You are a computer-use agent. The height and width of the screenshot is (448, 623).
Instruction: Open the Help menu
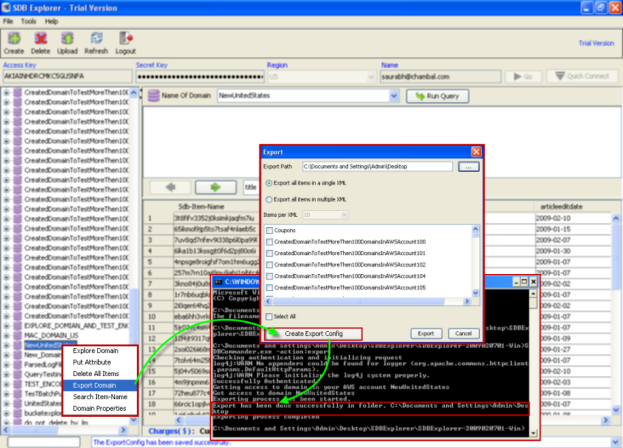(51, 21)
